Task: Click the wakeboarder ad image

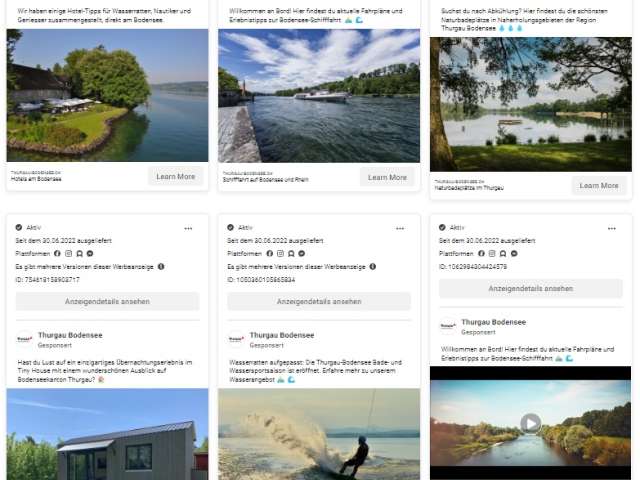Action: tap(319, 434)
